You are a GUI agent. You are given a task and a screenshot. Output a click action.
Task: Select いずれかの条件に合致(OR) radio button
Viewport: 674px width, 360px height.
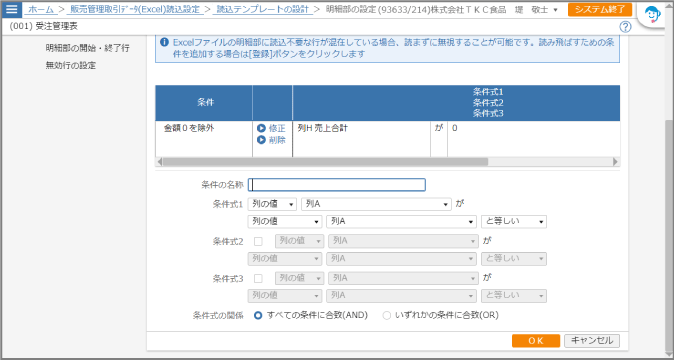(387, 315)
